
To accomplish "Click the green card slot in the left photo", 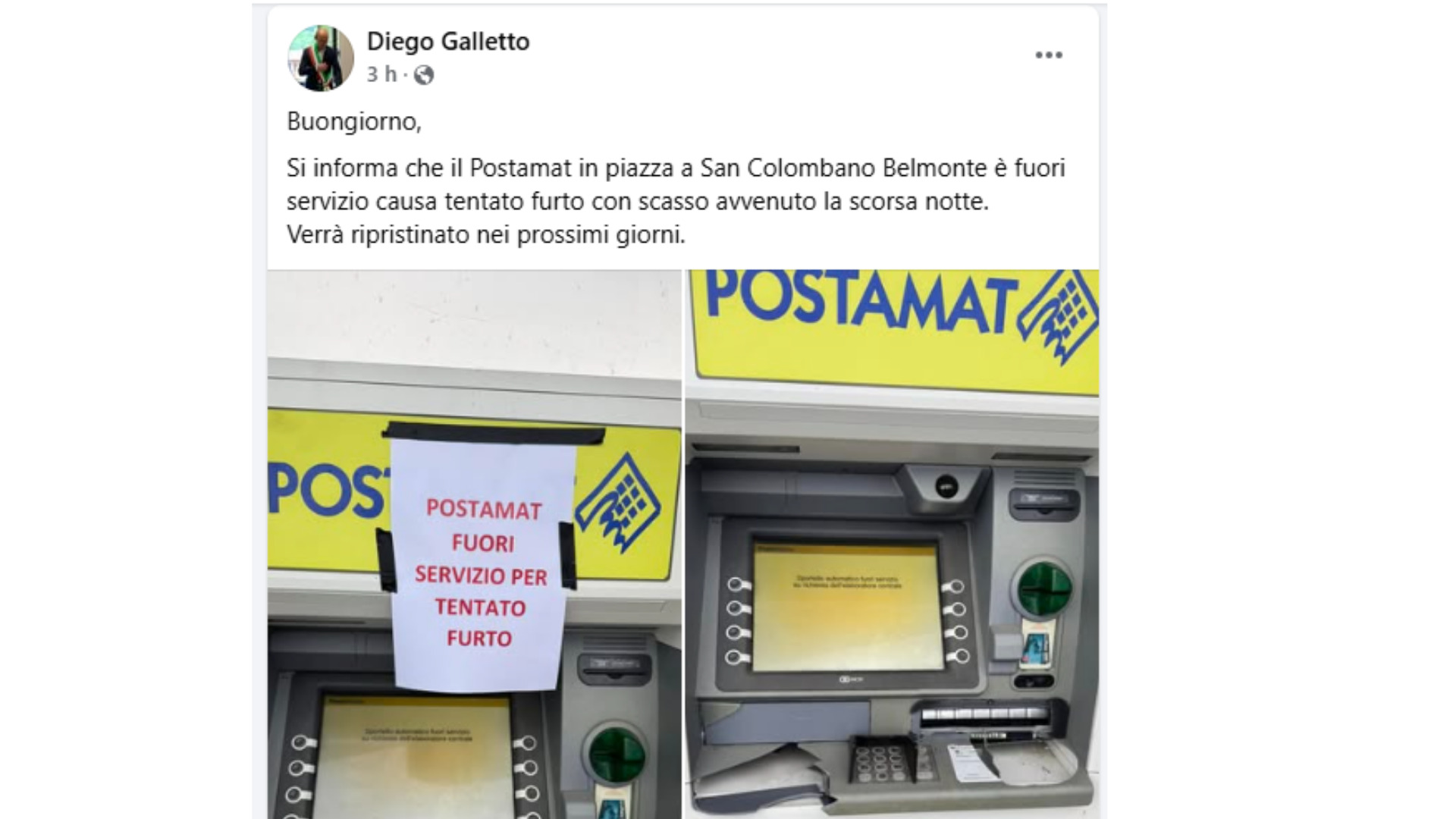I will (617, 755).
